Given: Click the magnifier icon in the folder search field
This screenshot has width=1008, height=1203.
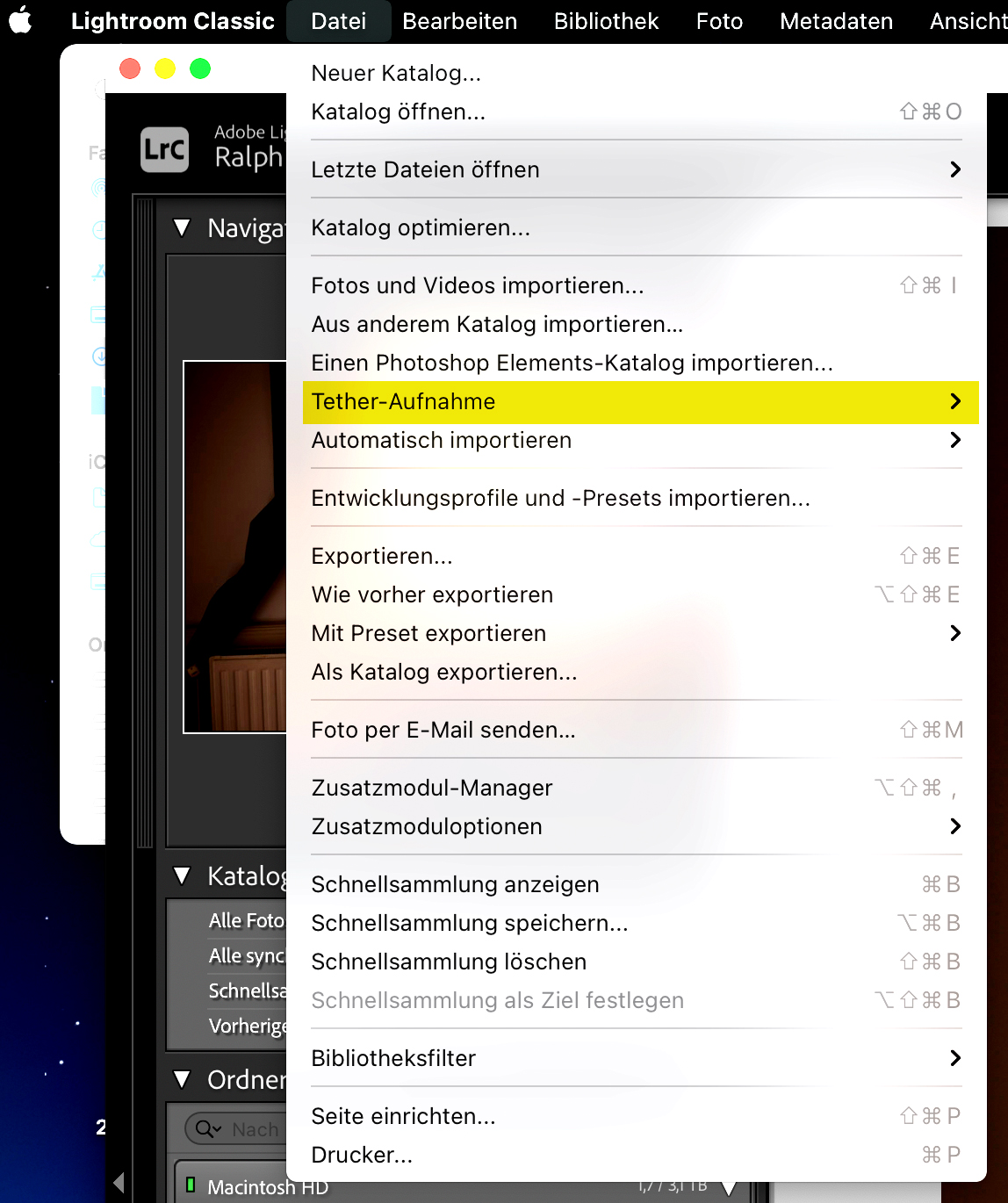Looking at the screenshot, I should tap(205, 1129).
